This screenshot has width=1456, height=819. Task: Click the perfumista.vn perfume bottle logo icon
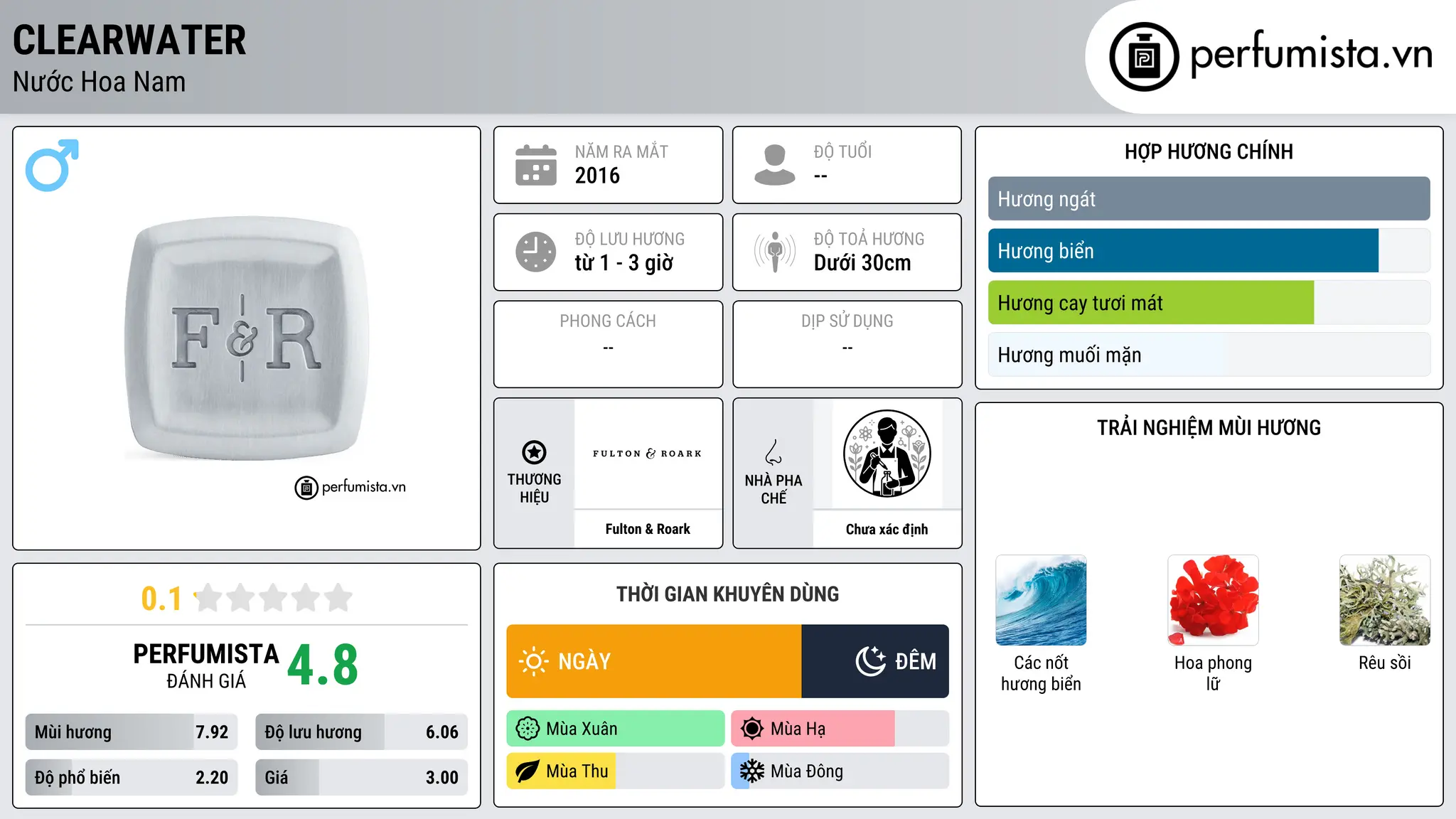click(x=1144, y=57)
